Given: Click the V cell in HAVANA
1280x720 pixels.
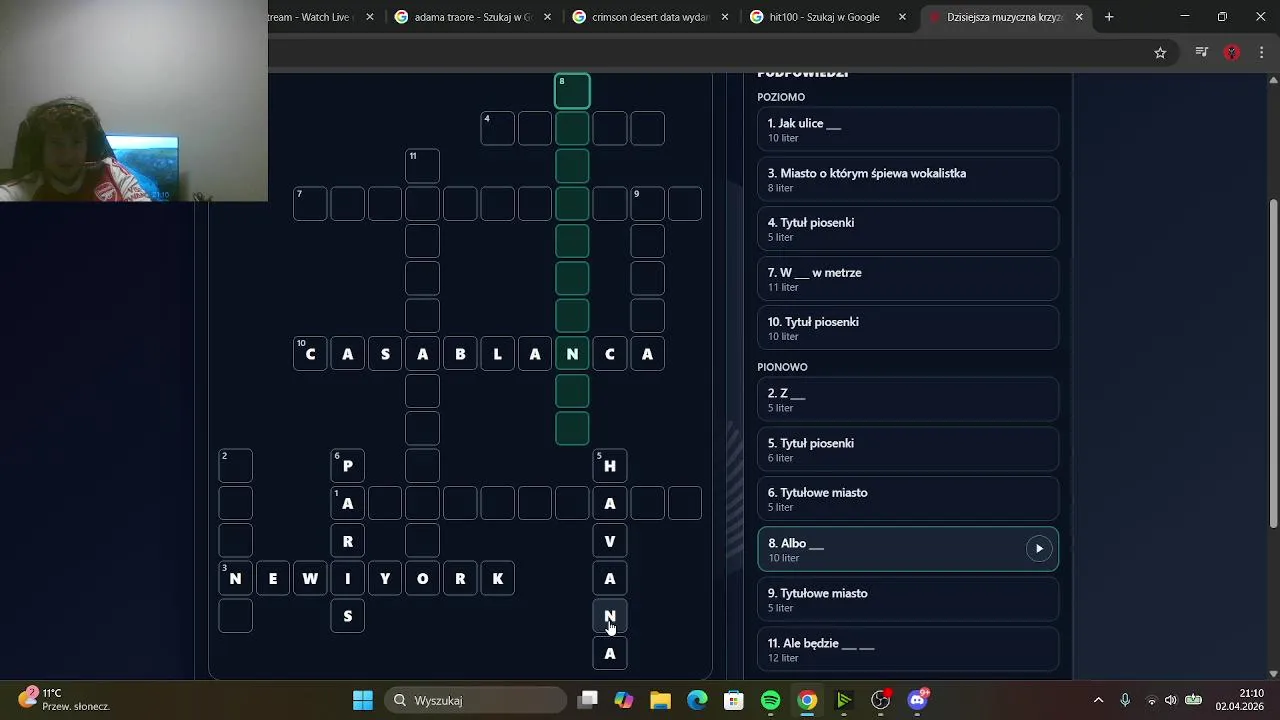Looking at the screenshot, I should 610,541.
